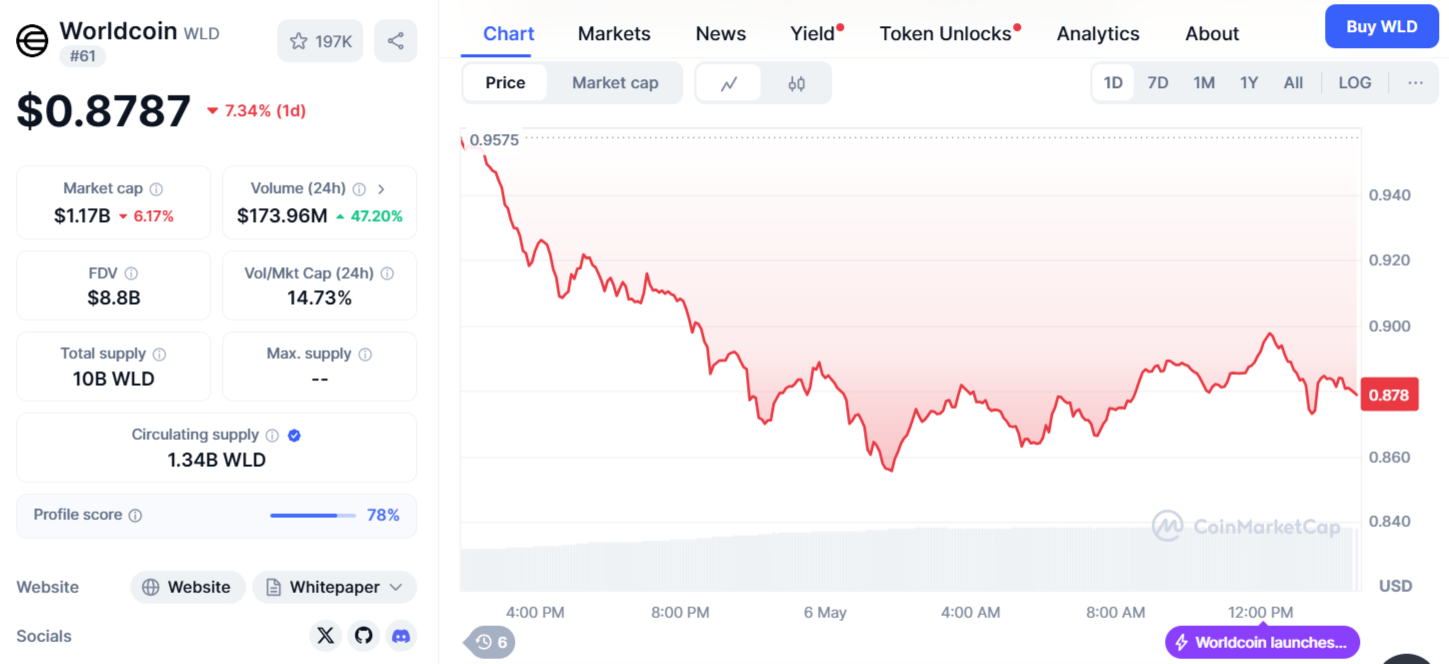Switch to line chart icon

point(729,83)
